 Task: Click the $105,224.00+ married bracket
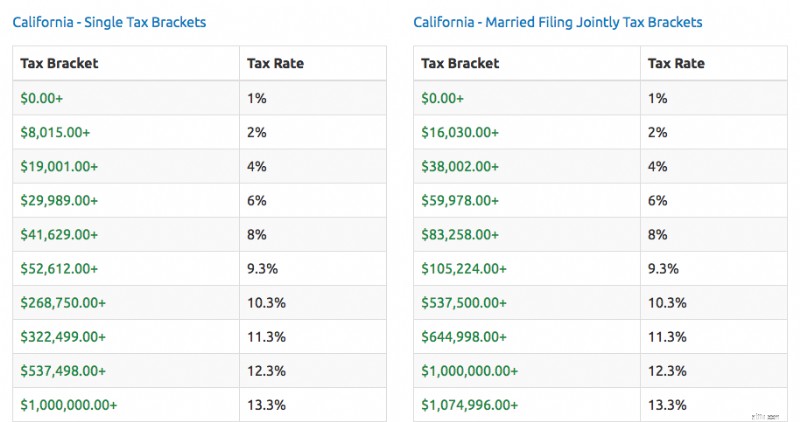pyautogui.click(x=464, y=269)
